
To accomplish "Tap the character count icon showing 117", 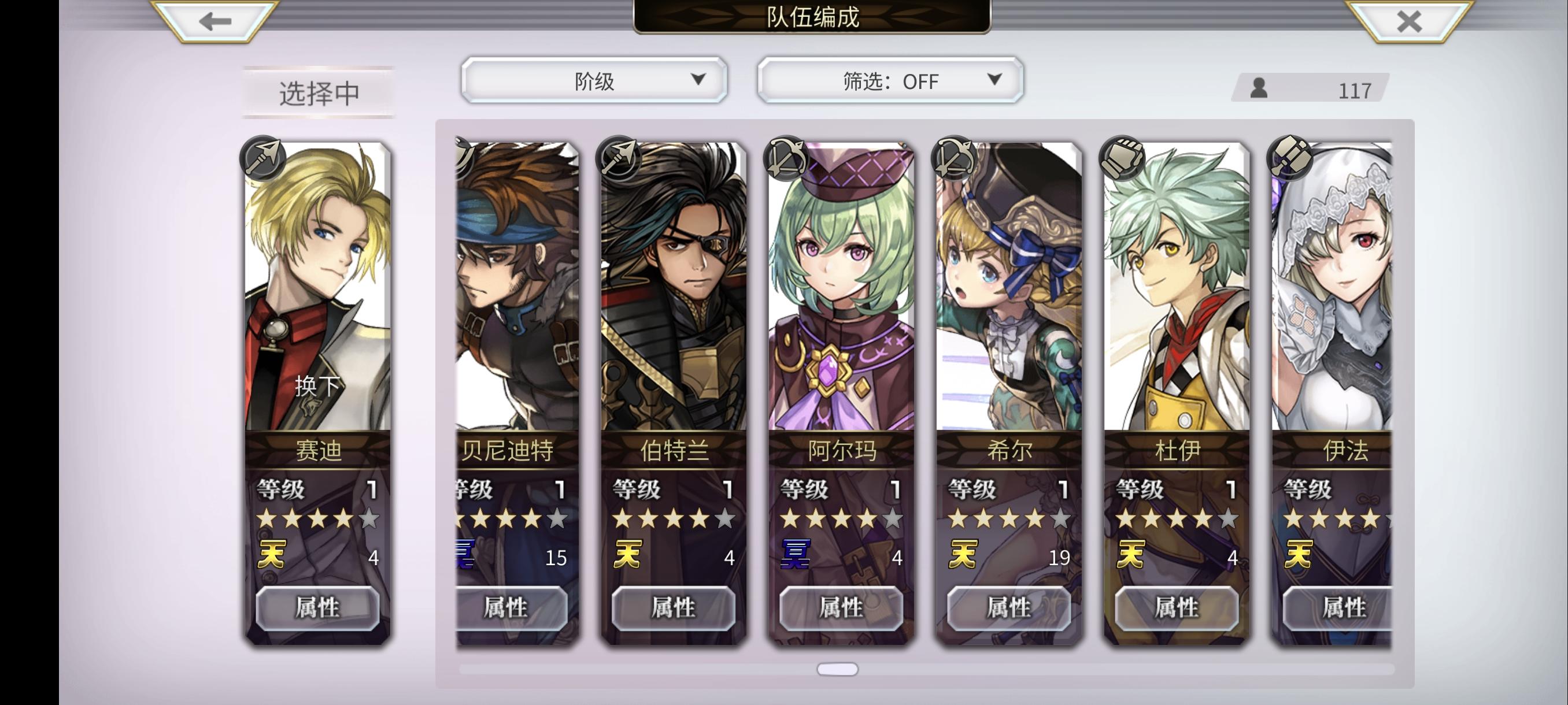I will click(1259, 90).
